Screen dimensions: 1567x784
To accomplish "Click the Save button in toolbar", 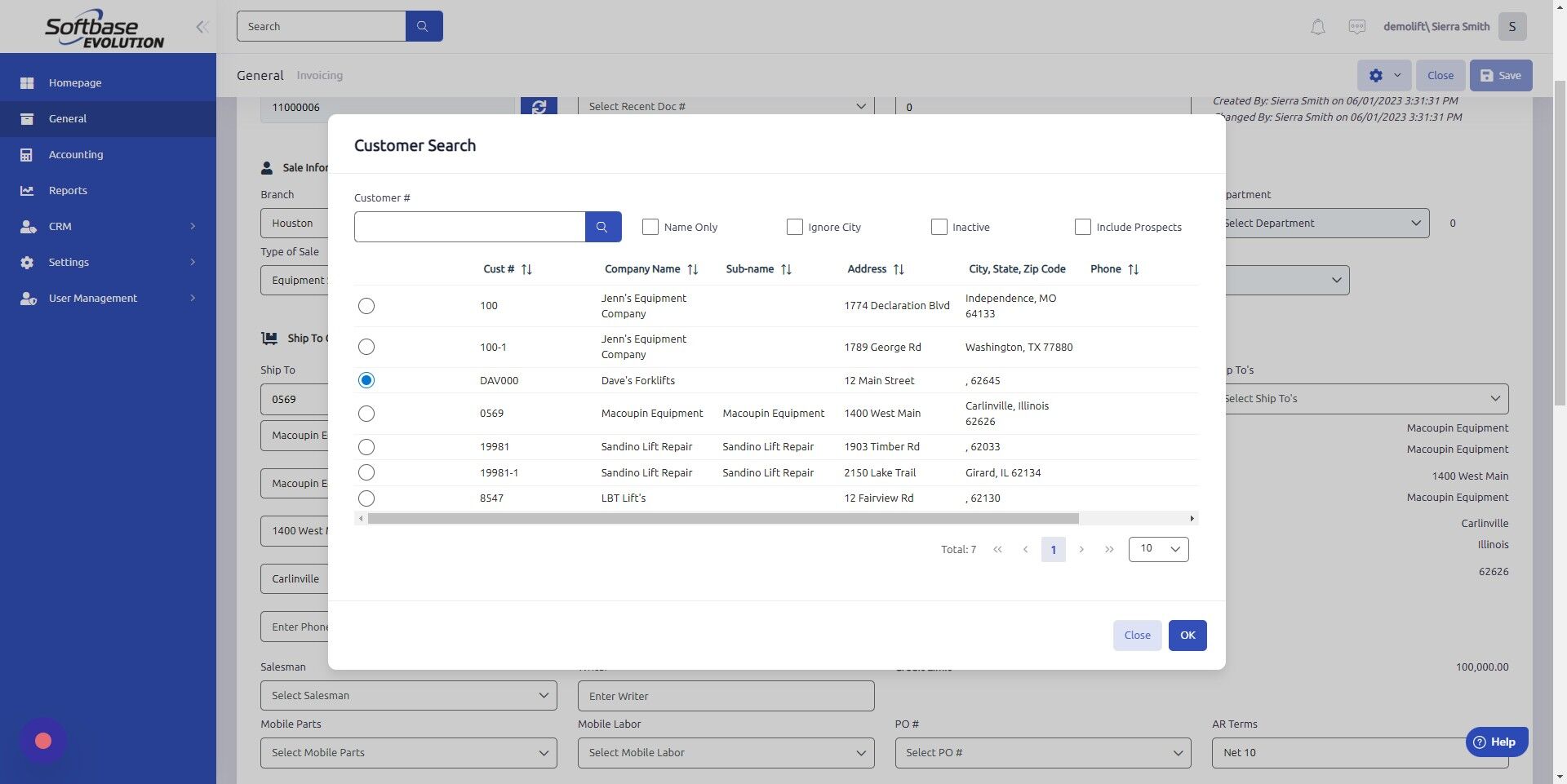I will [x=1501, y=75].
